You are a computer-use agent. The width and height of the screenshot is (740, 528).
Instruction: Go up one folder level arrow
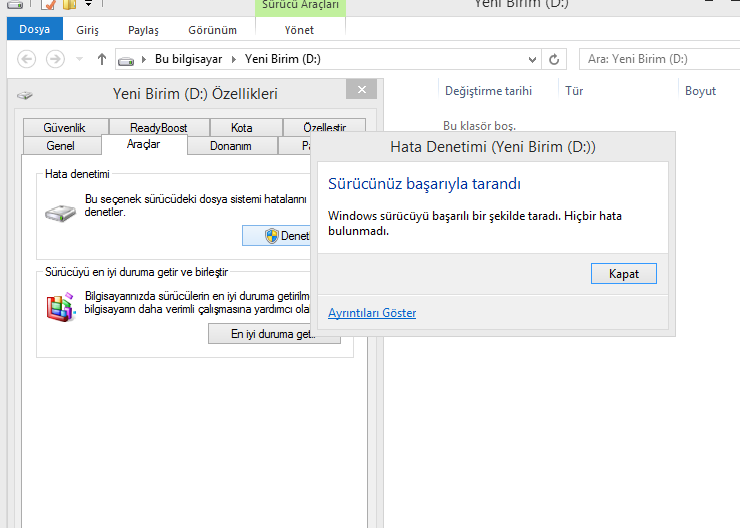(101, 59)
